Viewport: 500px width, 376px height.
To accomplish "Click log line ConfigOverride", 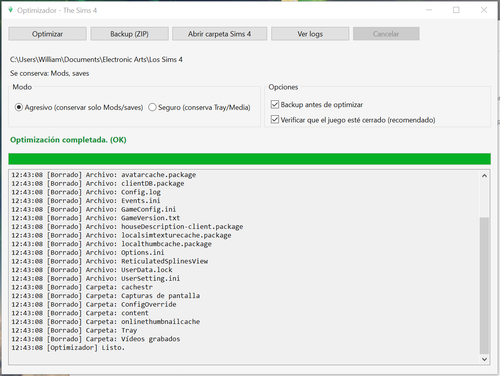I will 94,305.
